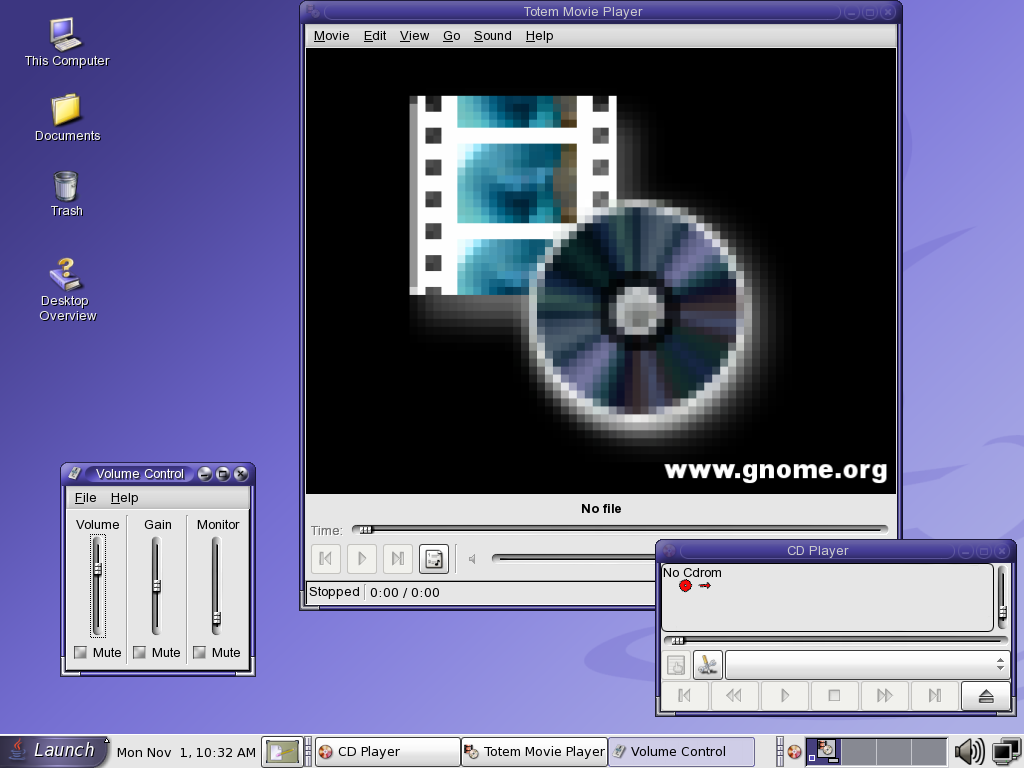The height and width of the screenshot is (768, 1024).
Task: Click red disc icon in CD Player display
Action: (685, 586)
